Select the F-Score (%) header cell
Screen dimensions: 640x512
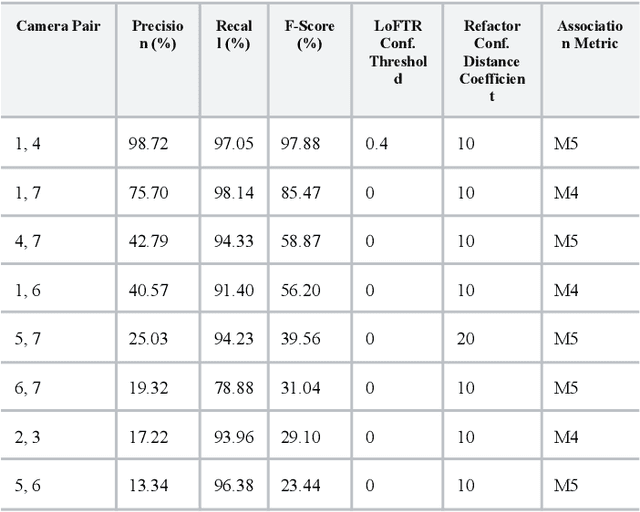click(x=309, y=35)
